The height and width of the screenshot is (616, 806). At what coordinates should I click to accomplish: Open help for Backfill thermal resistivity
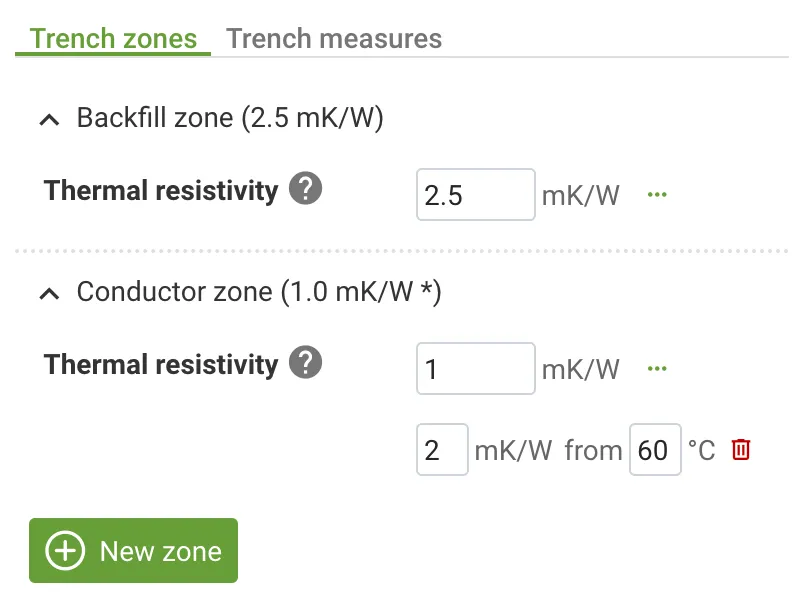click(x=306, y=190)
